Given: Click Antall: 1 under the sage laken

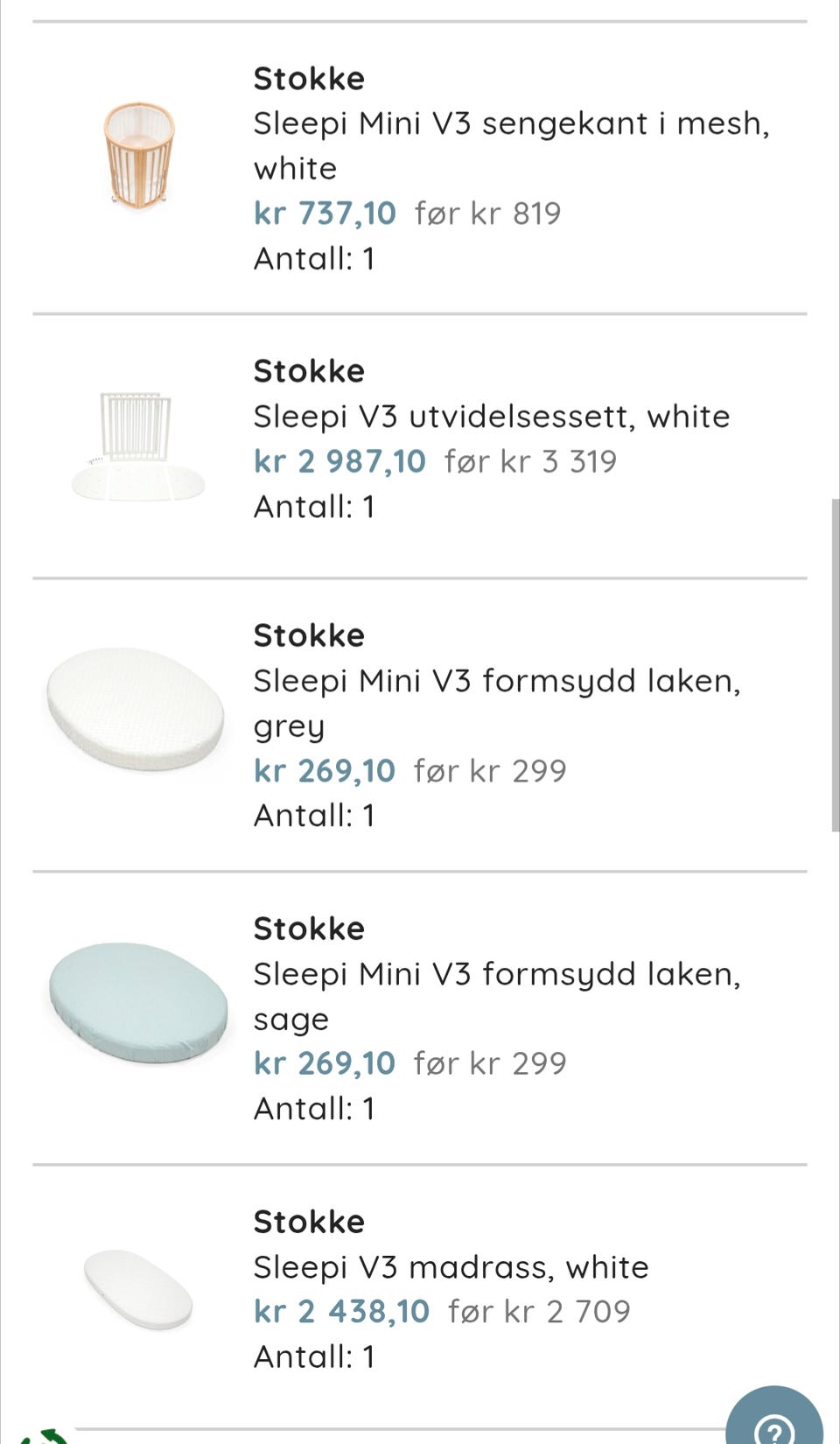Looking at the screenshot, I should click(314, 1109).
